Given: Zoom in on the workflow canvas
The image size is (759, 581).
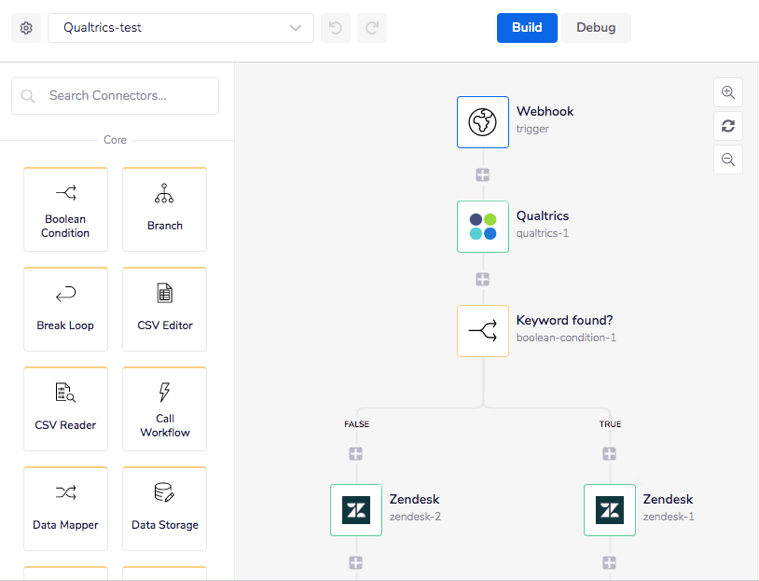Looking at the screenshot, I should (x=728, y=92).
